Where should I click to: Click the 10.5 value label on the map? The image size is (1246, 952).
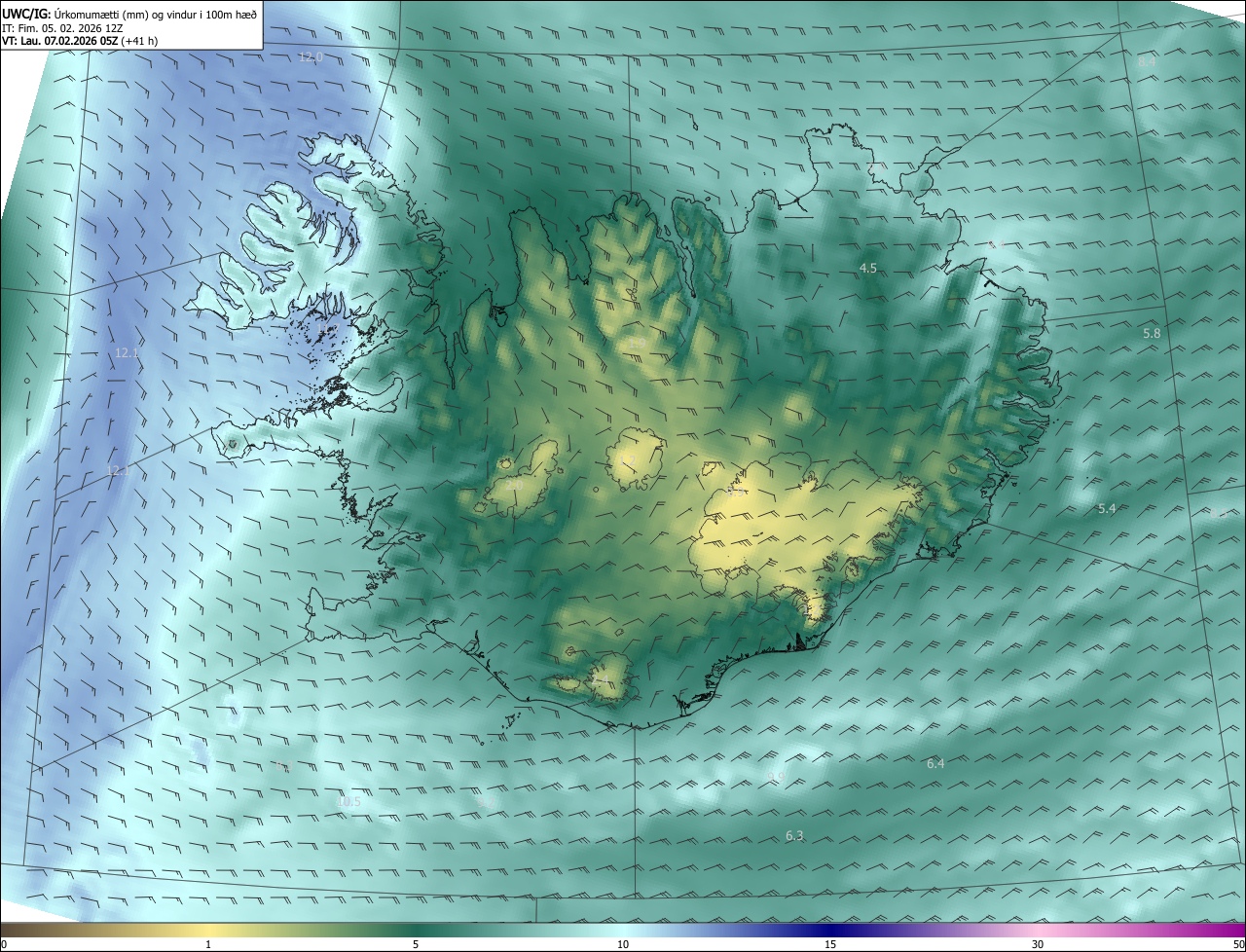(x=348, y=802)
